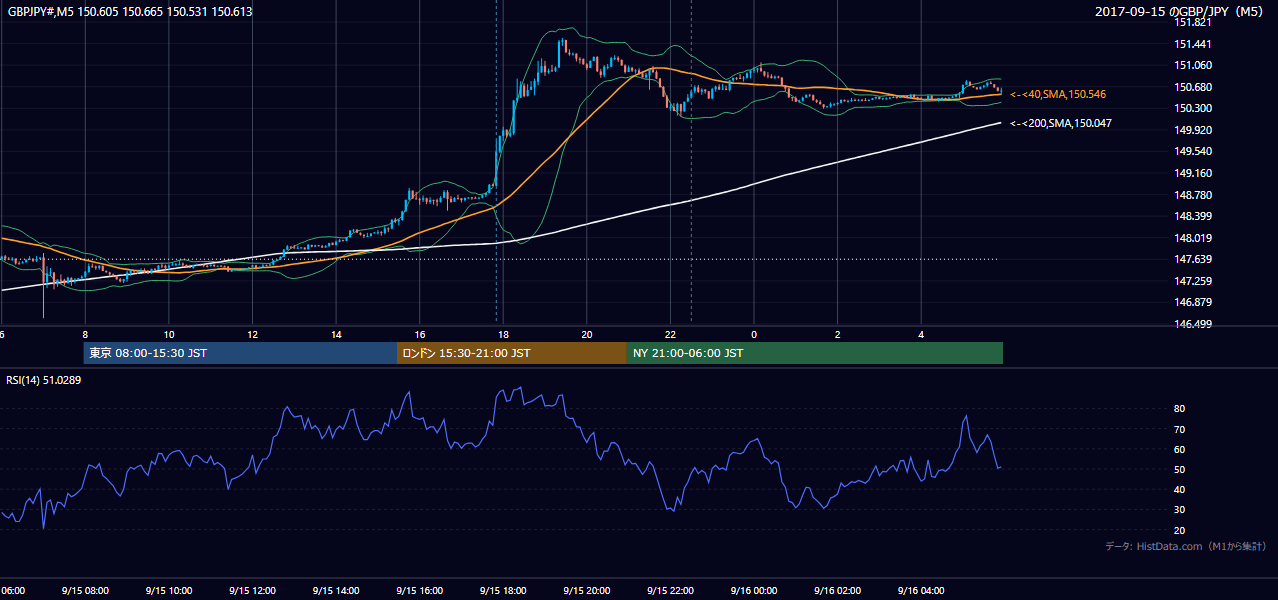1278x600 pixels.
Task: Click hour label 14 under the price chart
Action: [336, 334]
